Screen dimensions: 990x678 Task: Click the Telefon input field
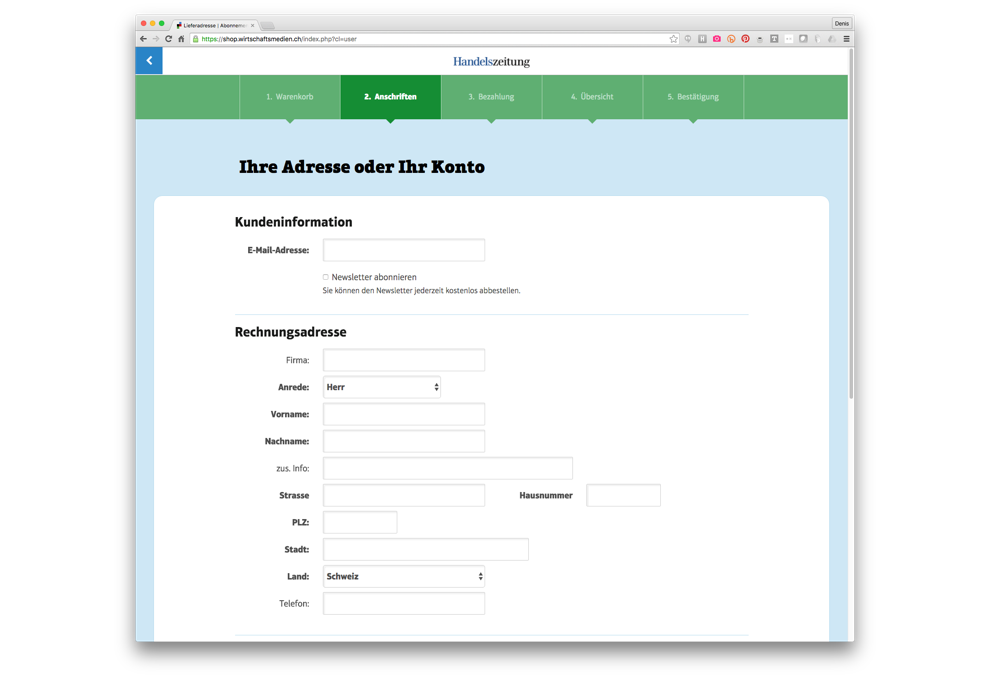point(404,604)
